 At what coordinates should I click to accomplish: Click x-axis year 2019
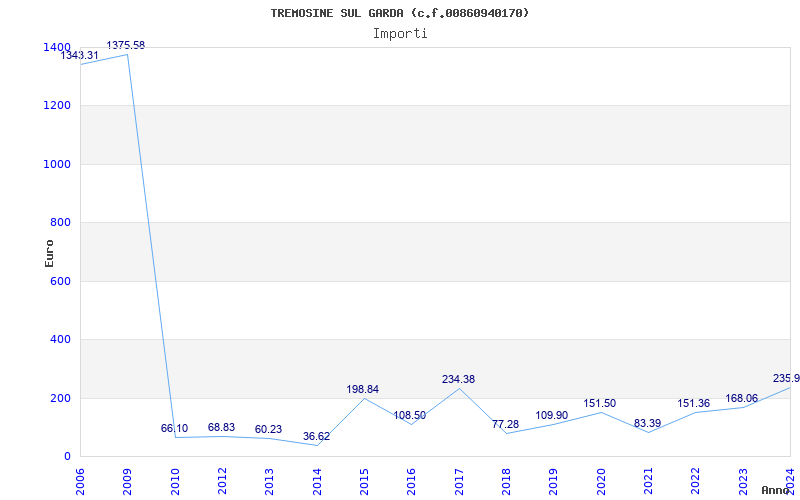pos(554,481)
